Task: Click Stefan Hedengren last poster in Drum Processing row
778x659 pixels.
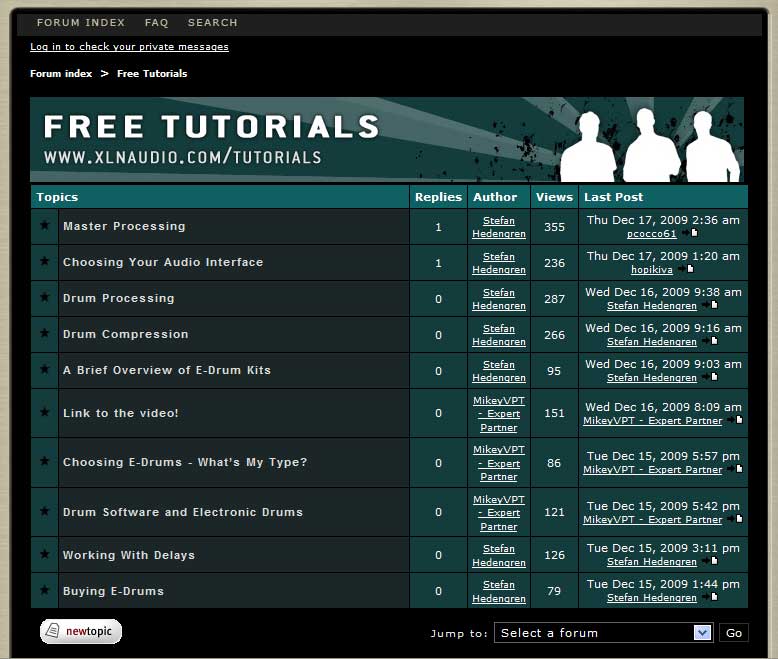Action: click(x=651, y=306)
